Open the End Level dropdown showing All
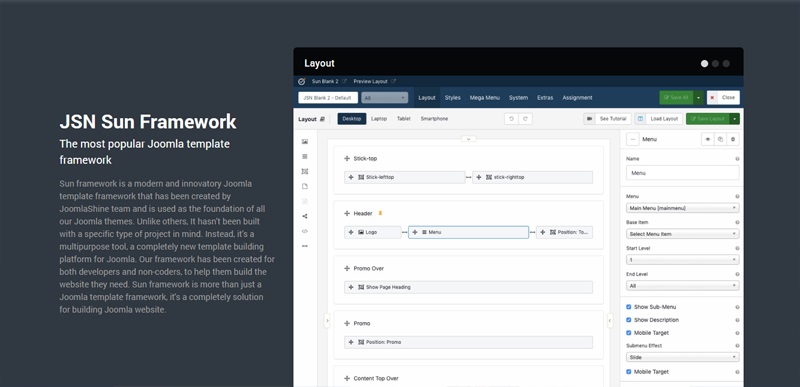Viewport: 800px width, 387px height. [683, 286]
